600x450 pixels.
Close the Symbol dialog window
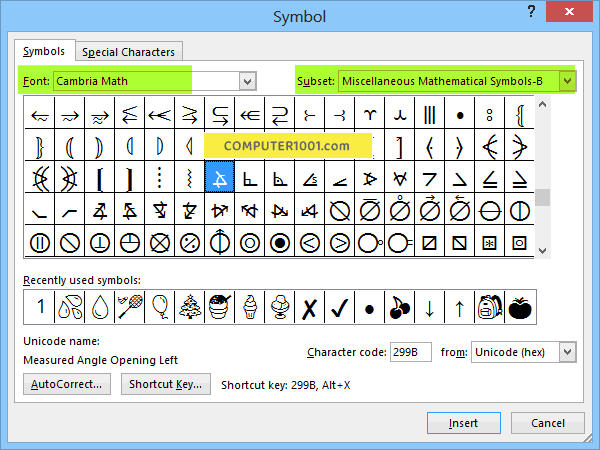[569, 11]
